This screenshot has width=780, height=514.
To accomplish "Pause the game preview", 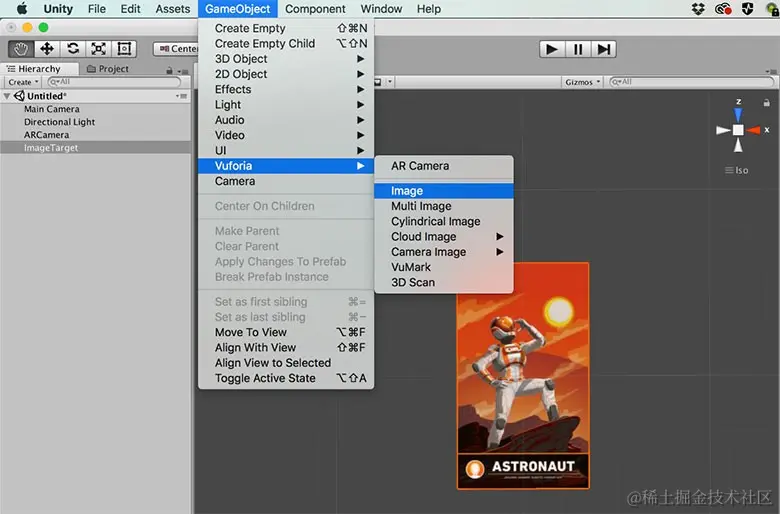I will (x=578, y=49).
